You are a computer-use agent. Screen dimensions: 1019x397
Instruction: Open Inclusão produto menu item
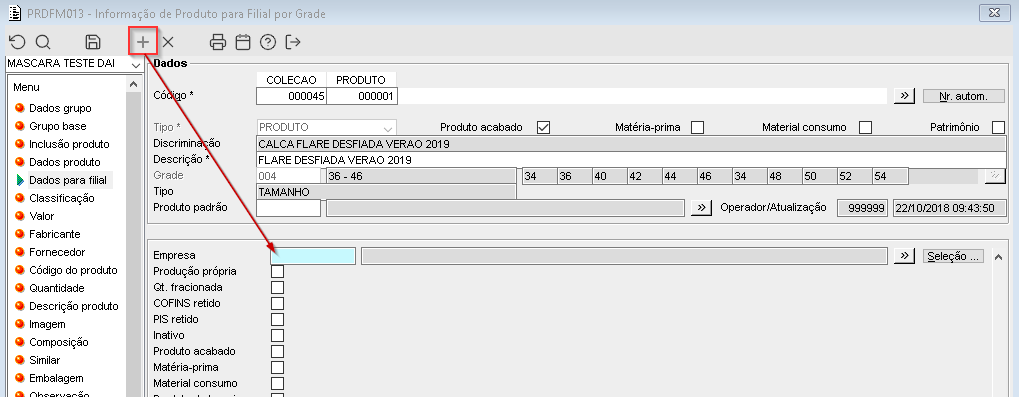[x=69, y=144]
